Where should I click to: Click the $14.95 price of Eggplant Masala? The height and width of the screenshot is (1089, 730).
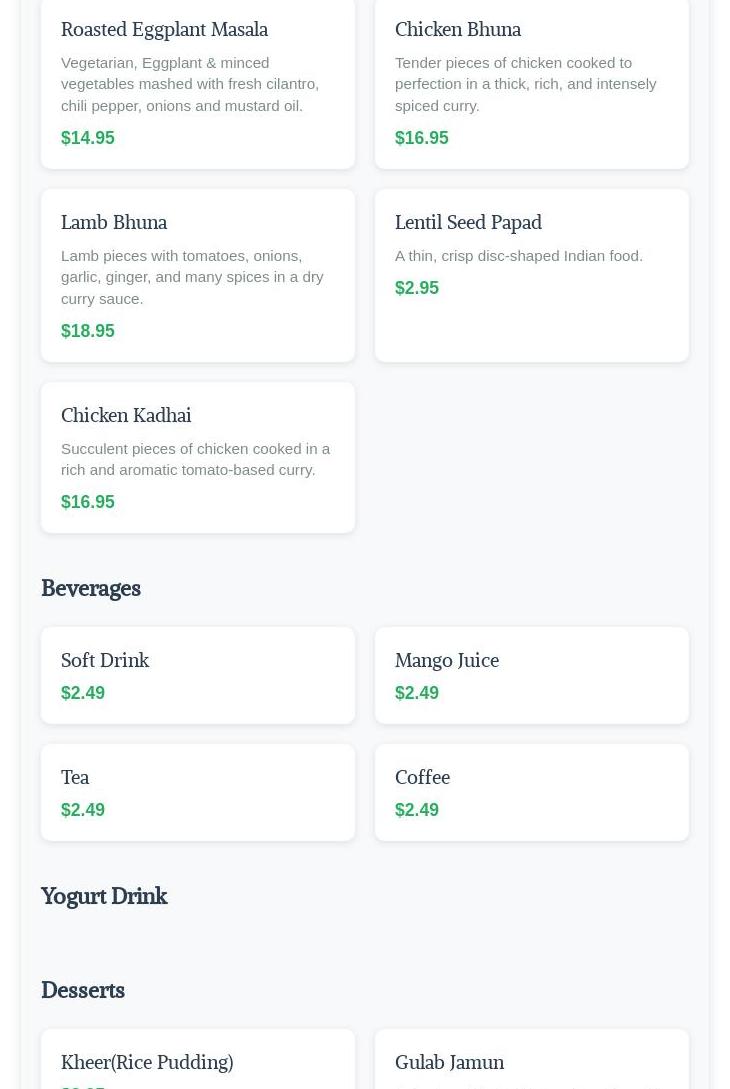87,138
